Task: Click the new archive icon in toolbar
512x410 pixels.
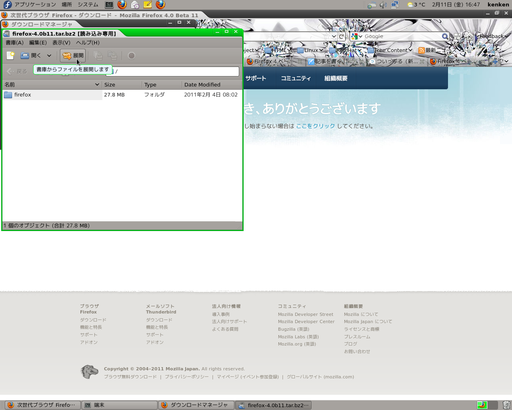Action: (x=11, y=56)
